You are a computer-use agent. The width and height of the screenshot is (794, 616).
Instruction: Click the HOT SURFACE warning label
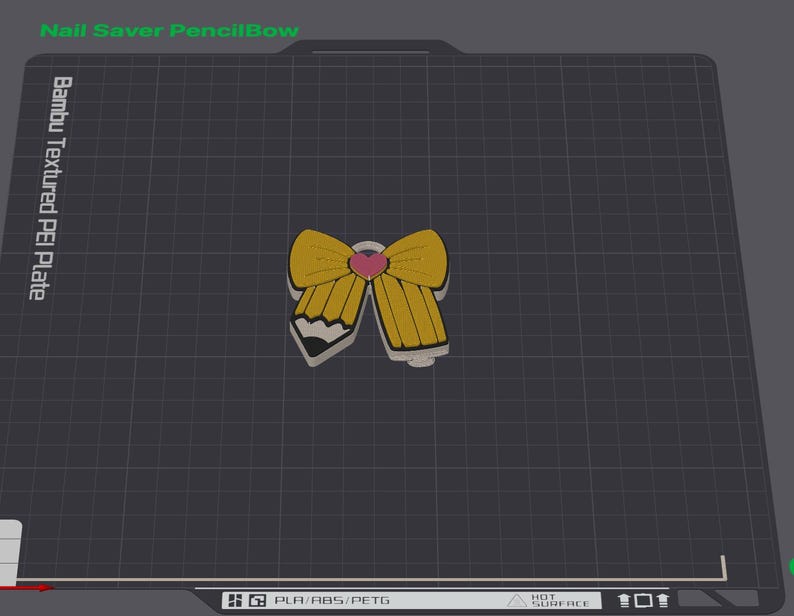(x=560, y=601)
